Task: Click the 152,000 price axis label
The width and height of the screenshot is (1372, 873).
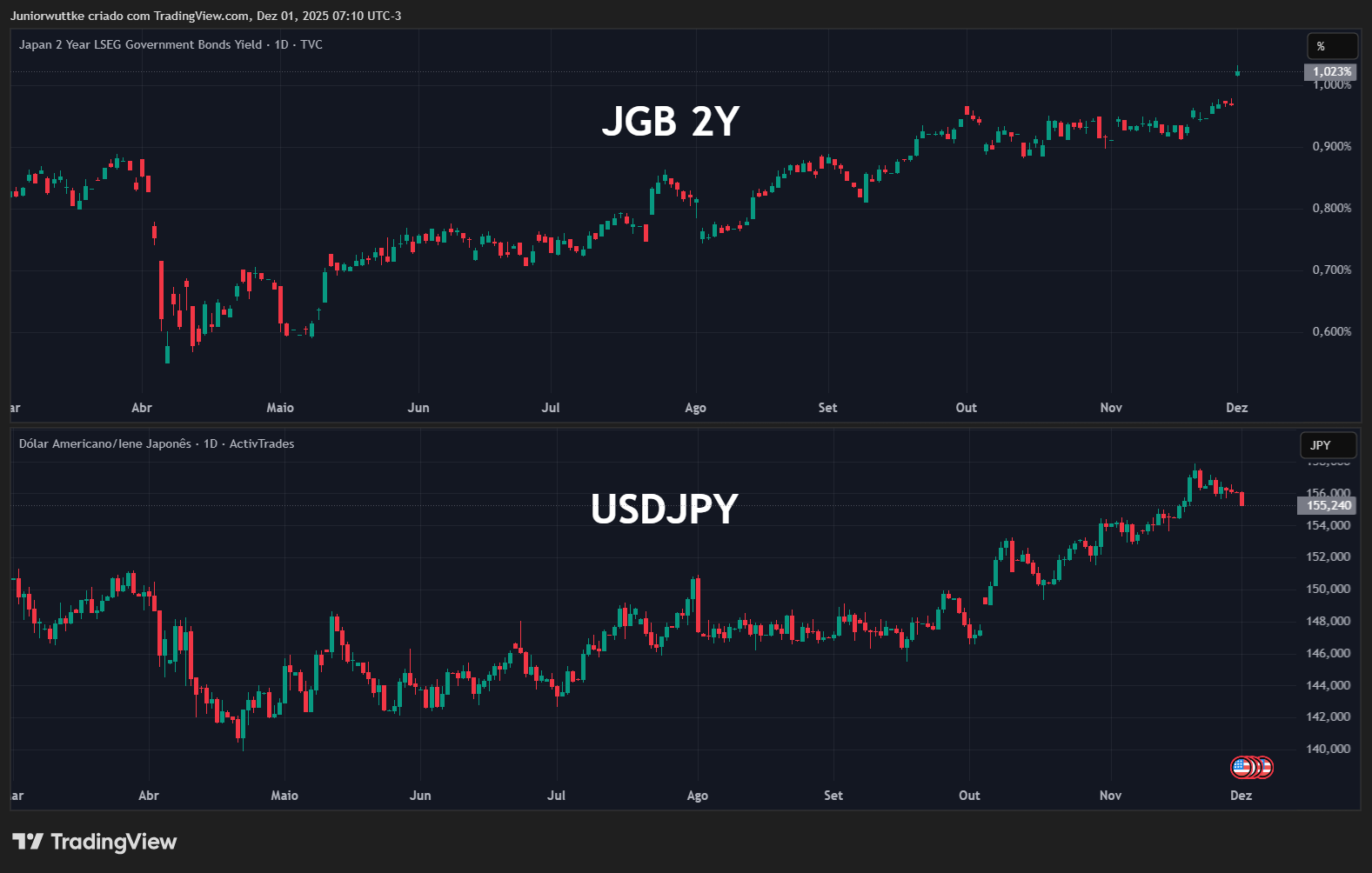Action: point(1328,556)
